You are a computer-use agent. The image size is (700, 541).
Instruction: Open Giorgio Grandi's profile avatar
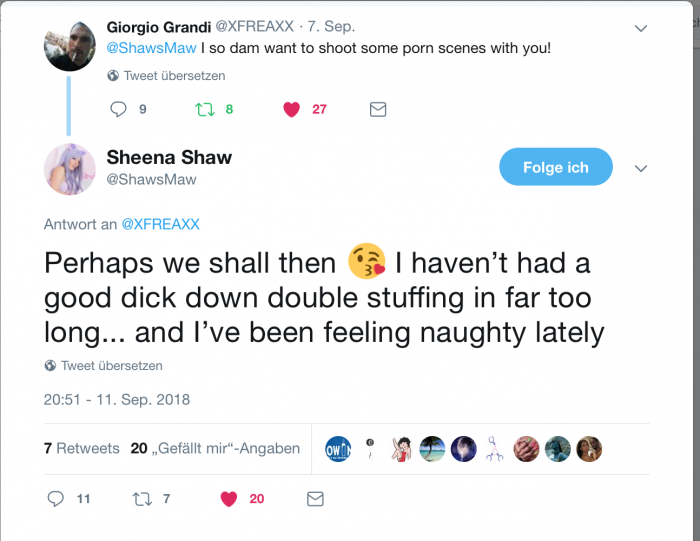coord(70,44)
